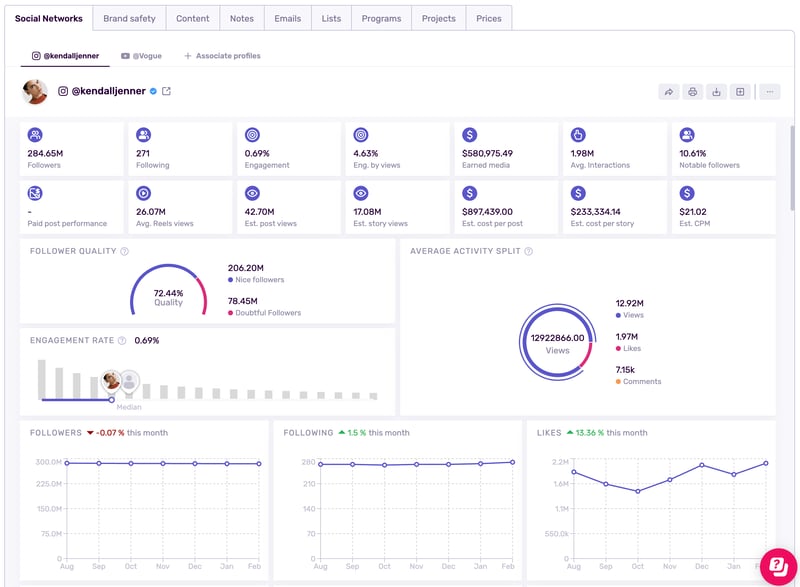Click the Est. story views eye icon
Viewport: 800px width, 587px height.
pos(361,193)
